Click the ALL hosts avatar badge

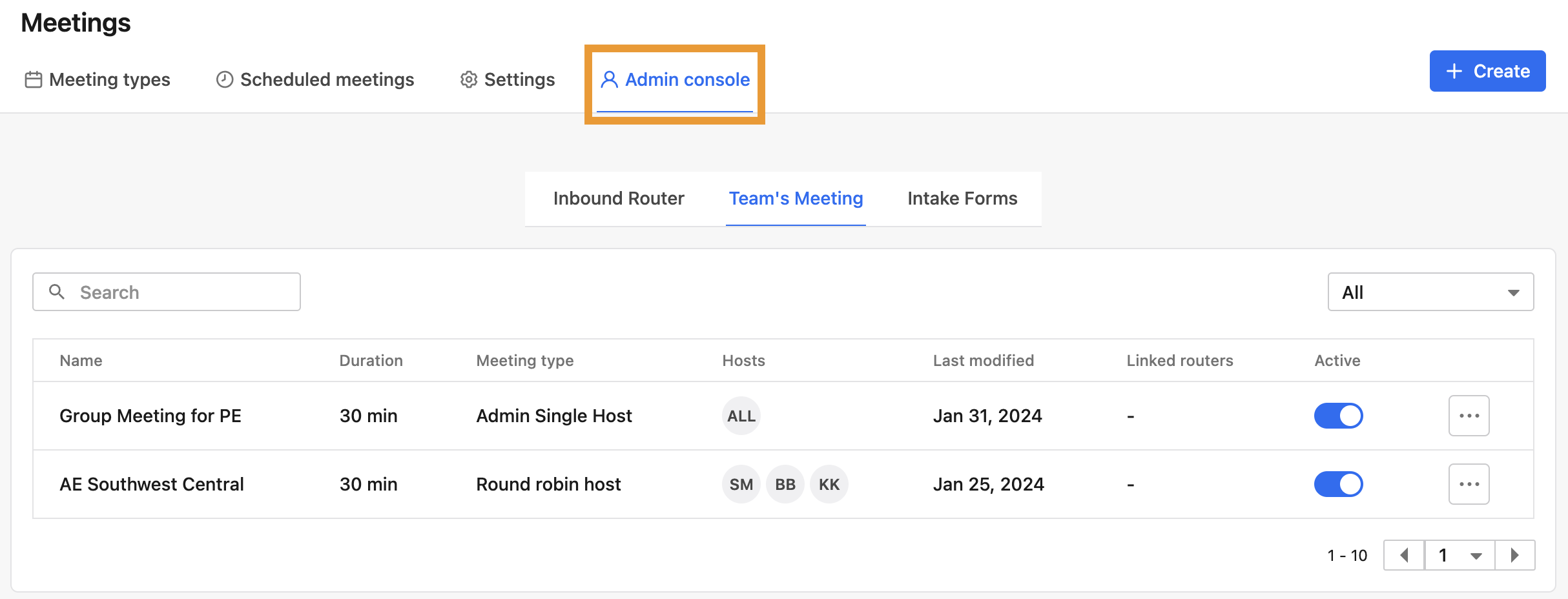740,416
